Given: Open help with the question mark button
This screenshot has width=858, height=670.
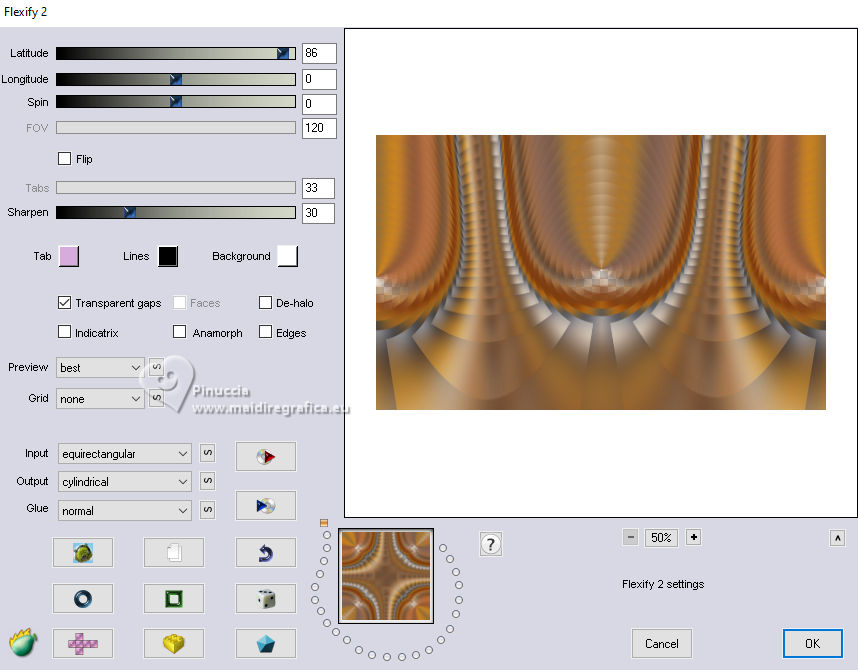Looking at the screenshot, I should (x=490, y=544).
